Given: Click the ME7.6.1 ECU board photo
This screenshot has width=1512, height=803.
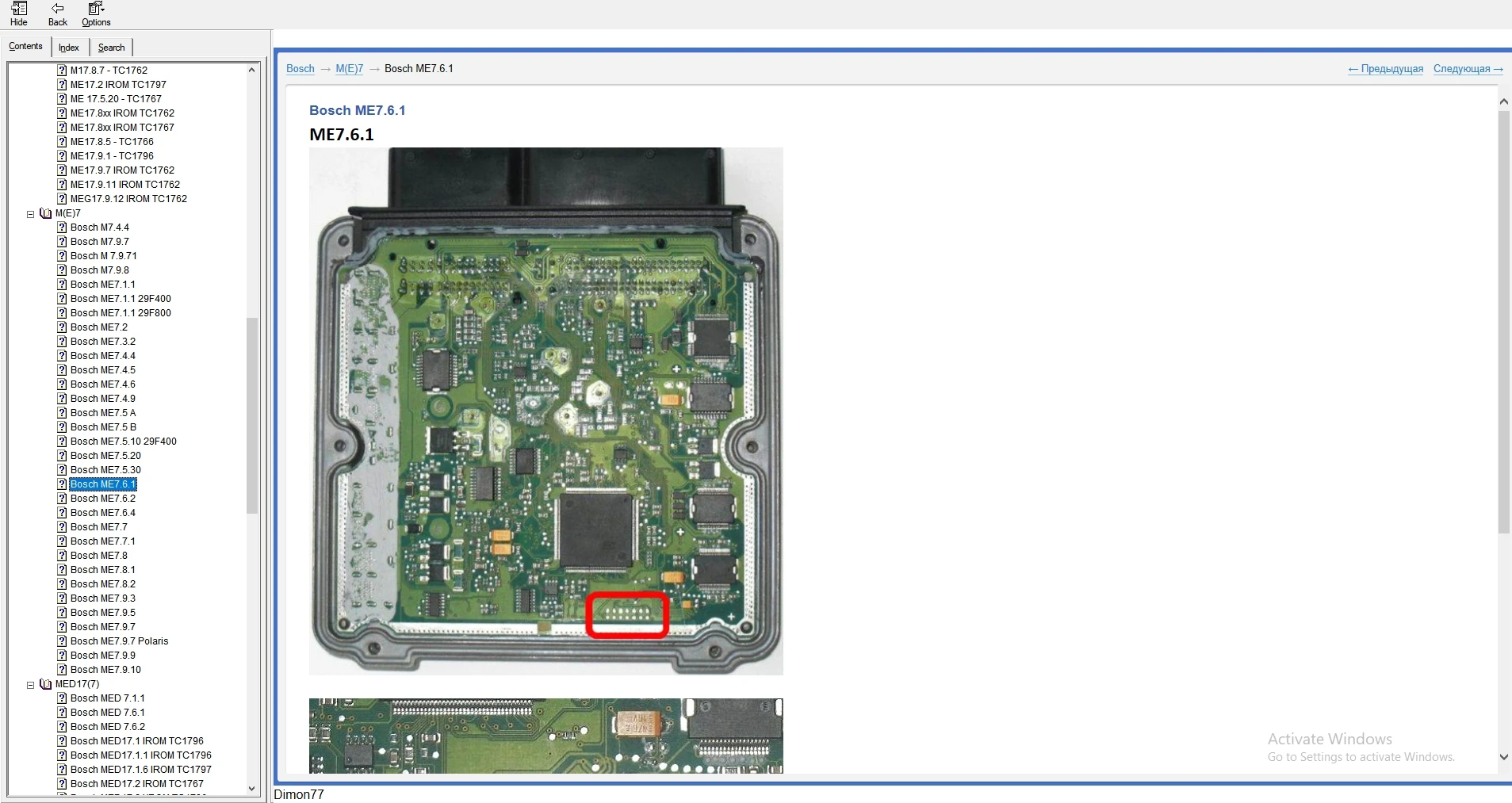Looking at the screenshot, I should coord(546,411).
